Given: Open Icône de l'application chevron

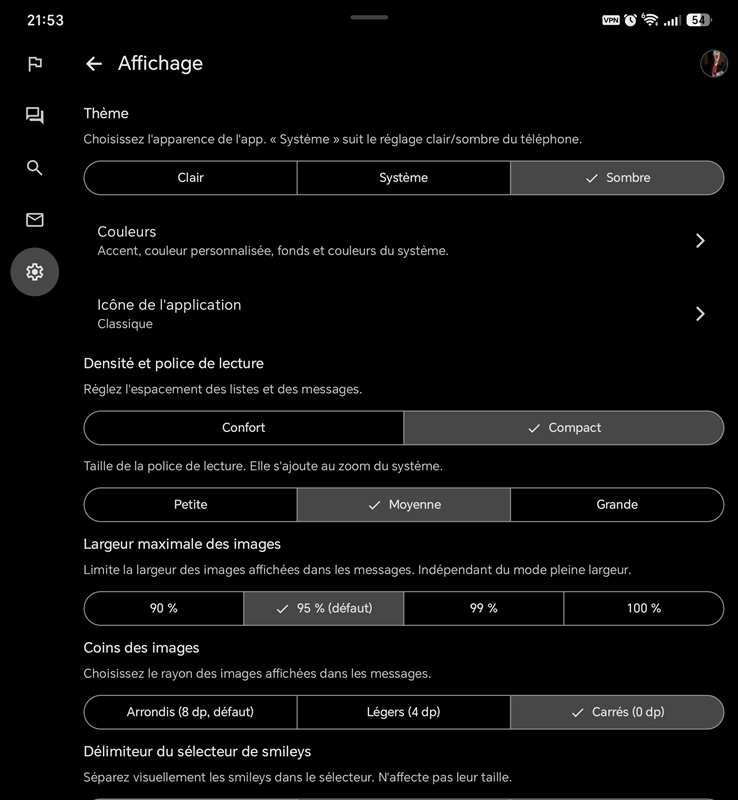Looking at the screenshot, I should tap(700, 314).
